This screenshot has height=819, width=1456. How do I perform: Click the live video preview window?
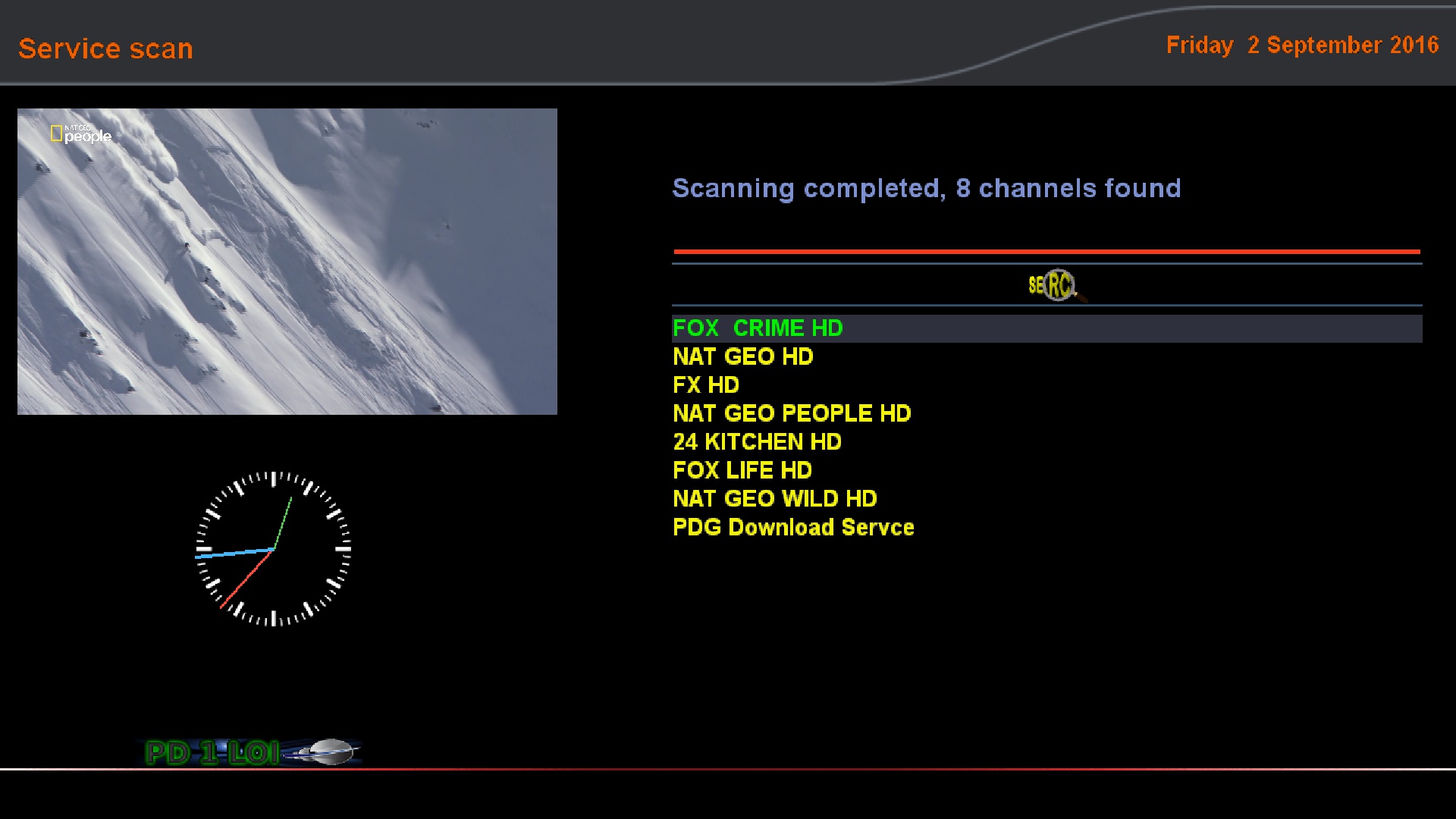tap(287, 262)
